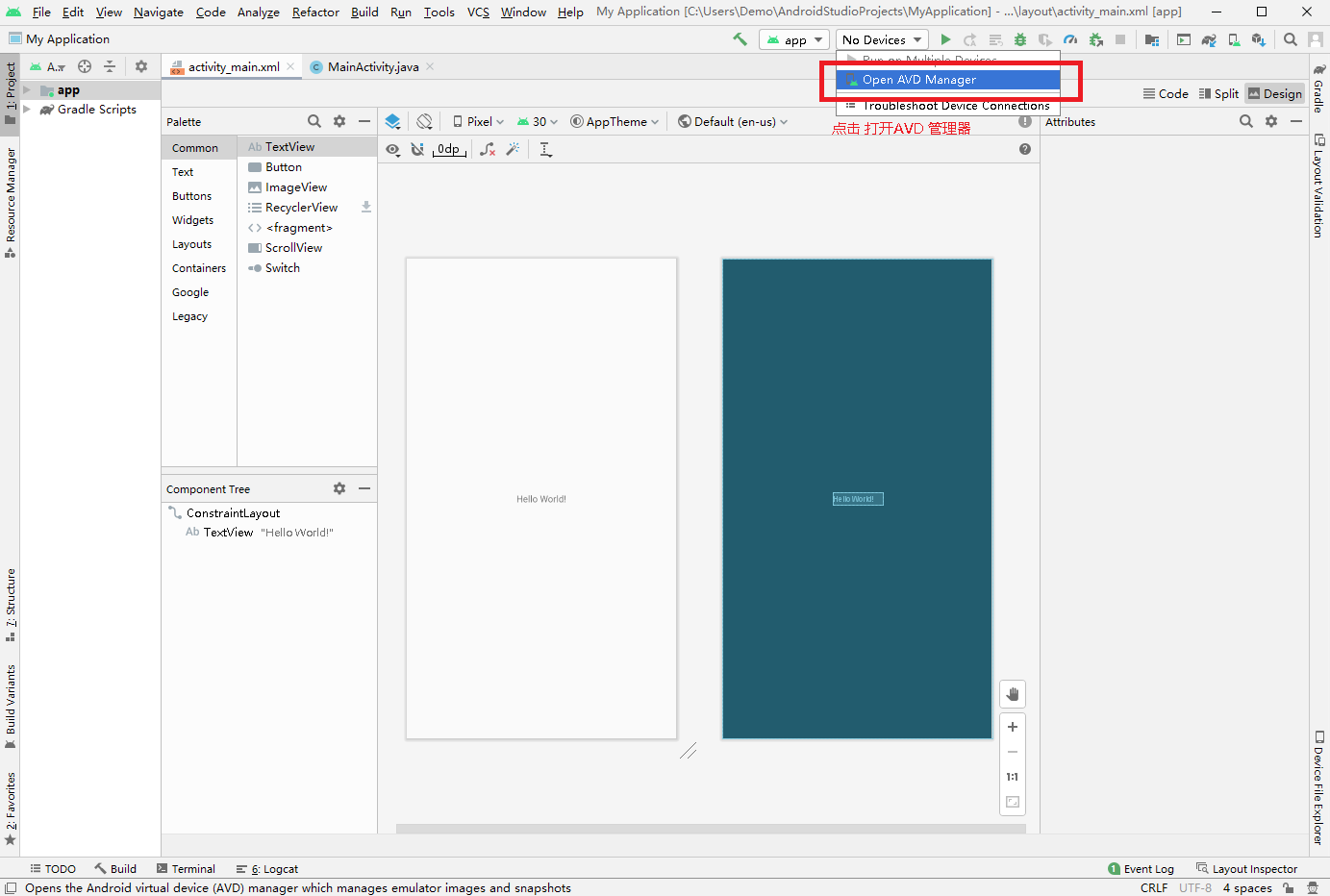
Task: Run the app with green play button
Action: 945,39
